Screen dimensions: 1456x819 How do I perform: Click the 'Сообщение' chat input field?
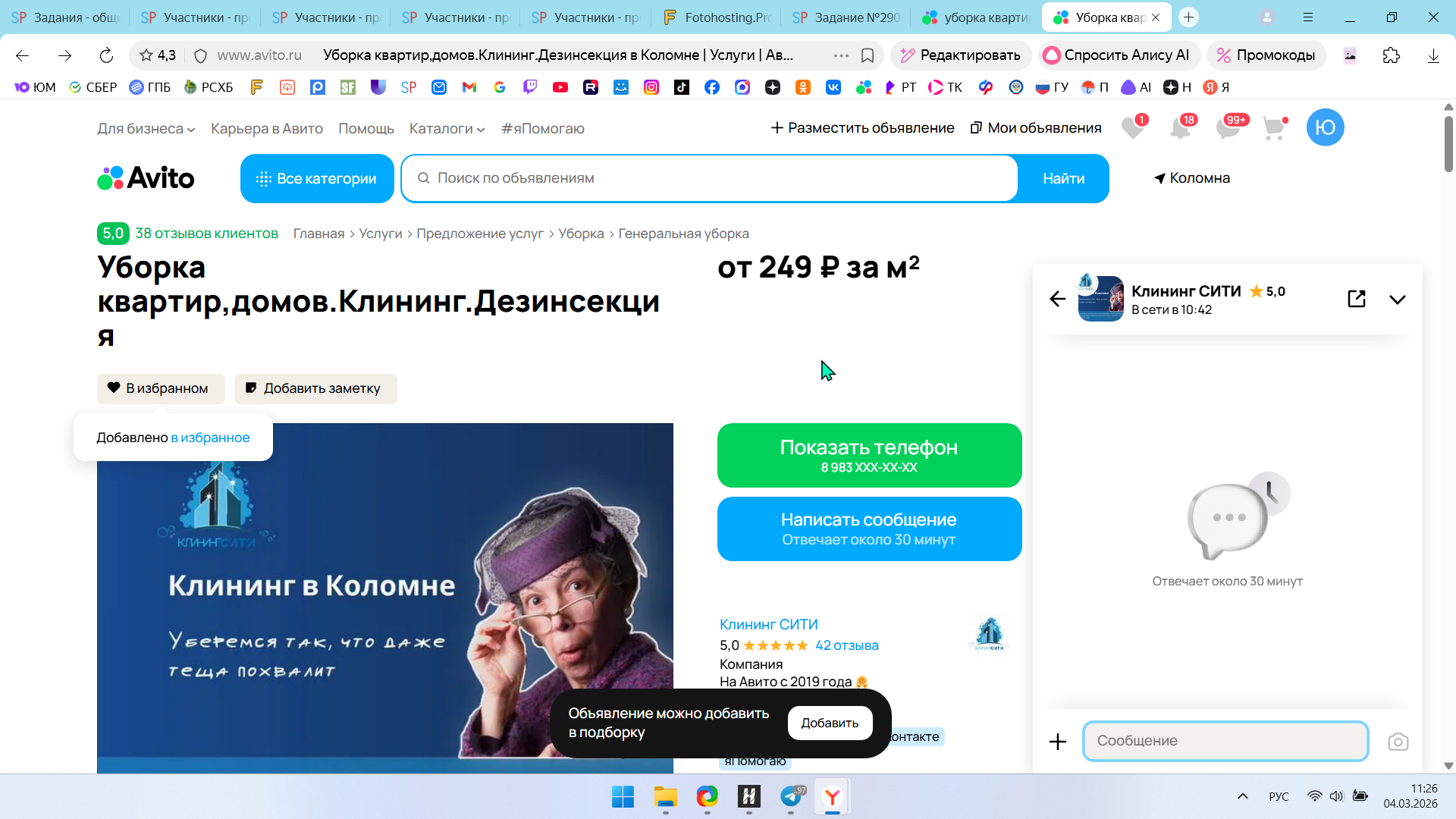1225,741
